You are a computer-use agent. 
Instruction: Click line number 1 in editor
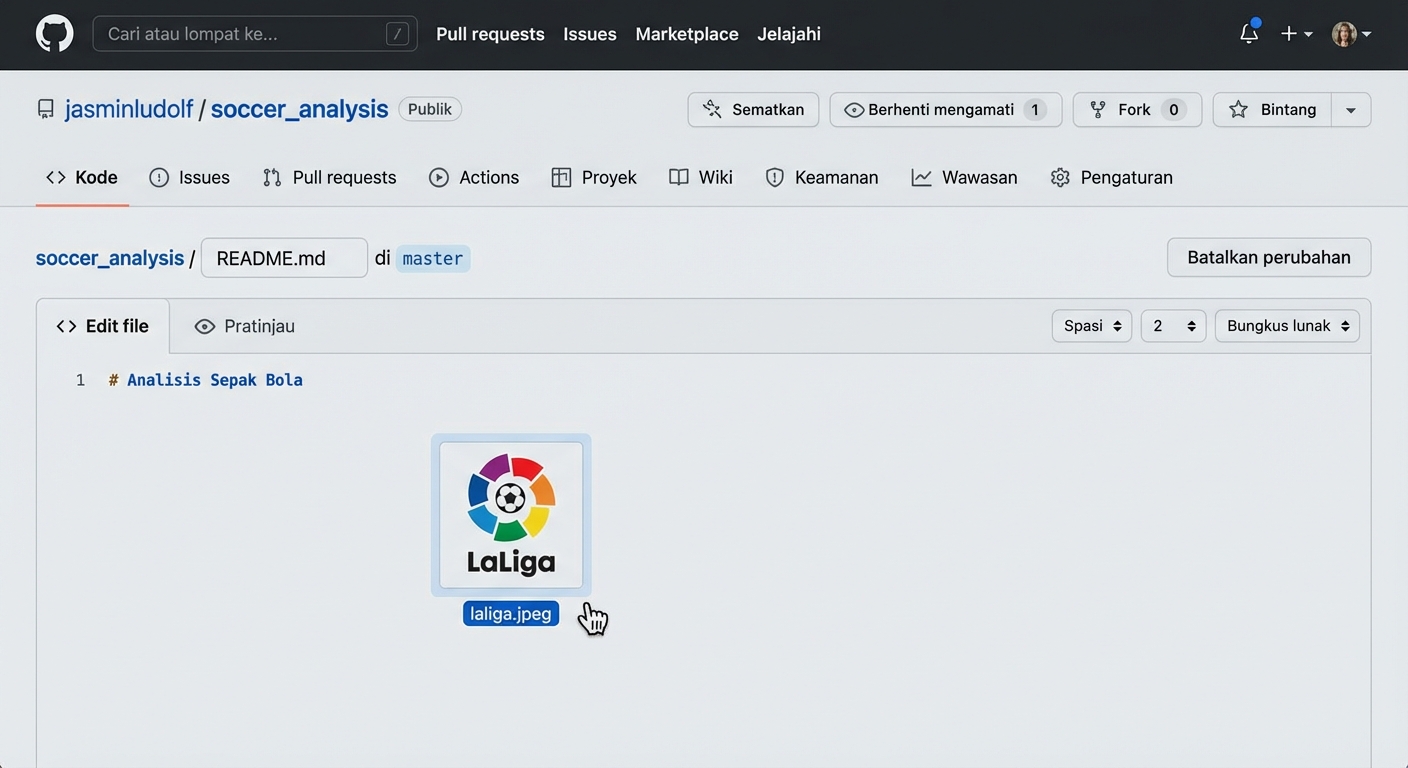pos(80,380)
